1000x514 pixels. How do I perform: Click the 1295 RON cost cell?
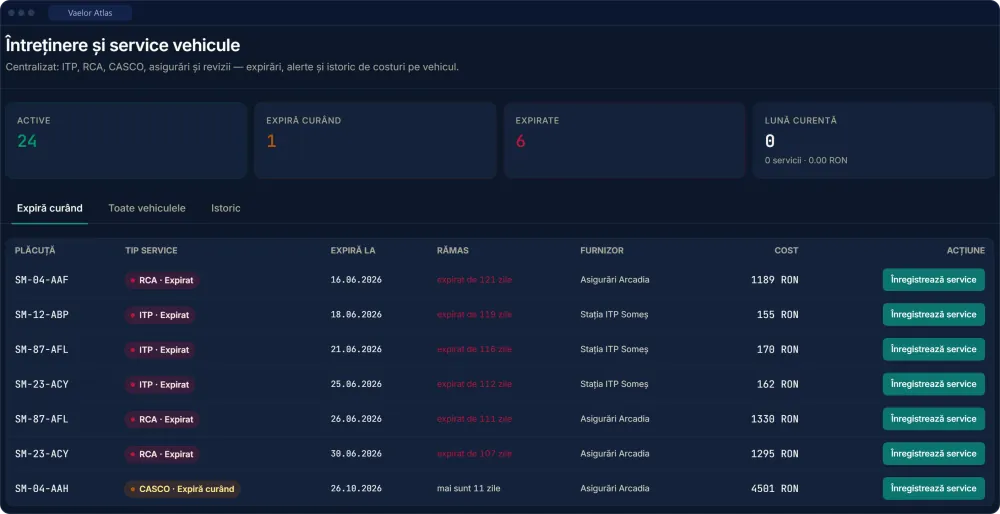[775, 454]
